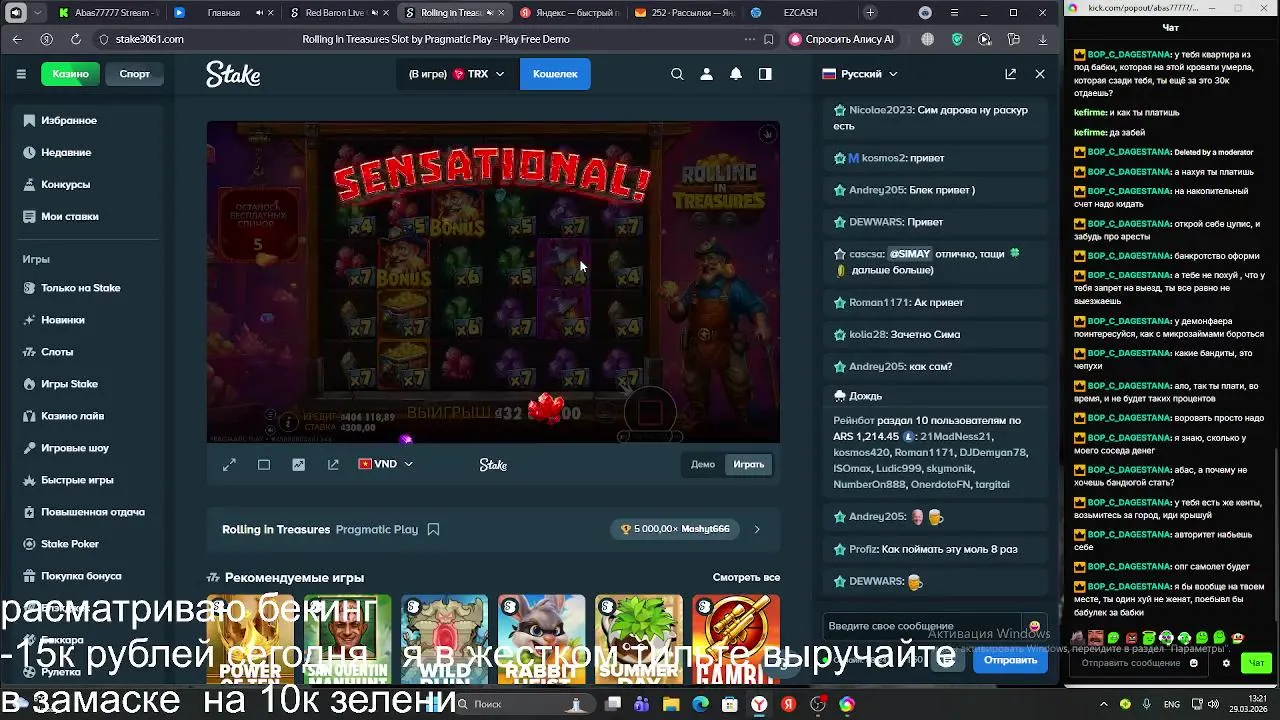Click Смотреть все recommended games
The width and height of the screenshot is (1280, 720).
pyautogui.click(x=746, y=577)
